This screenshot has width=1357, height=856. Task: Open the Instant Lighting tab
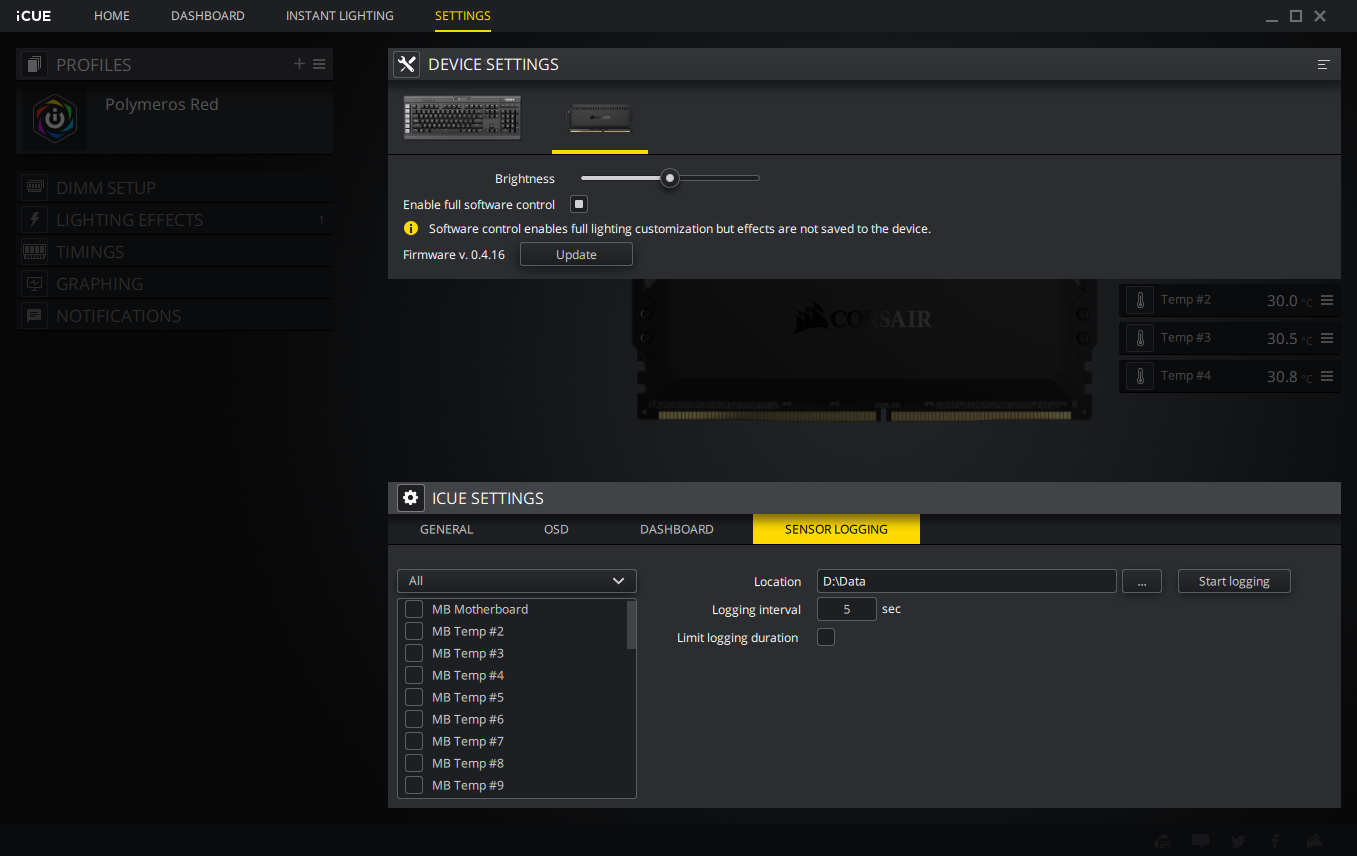(340, 16)
